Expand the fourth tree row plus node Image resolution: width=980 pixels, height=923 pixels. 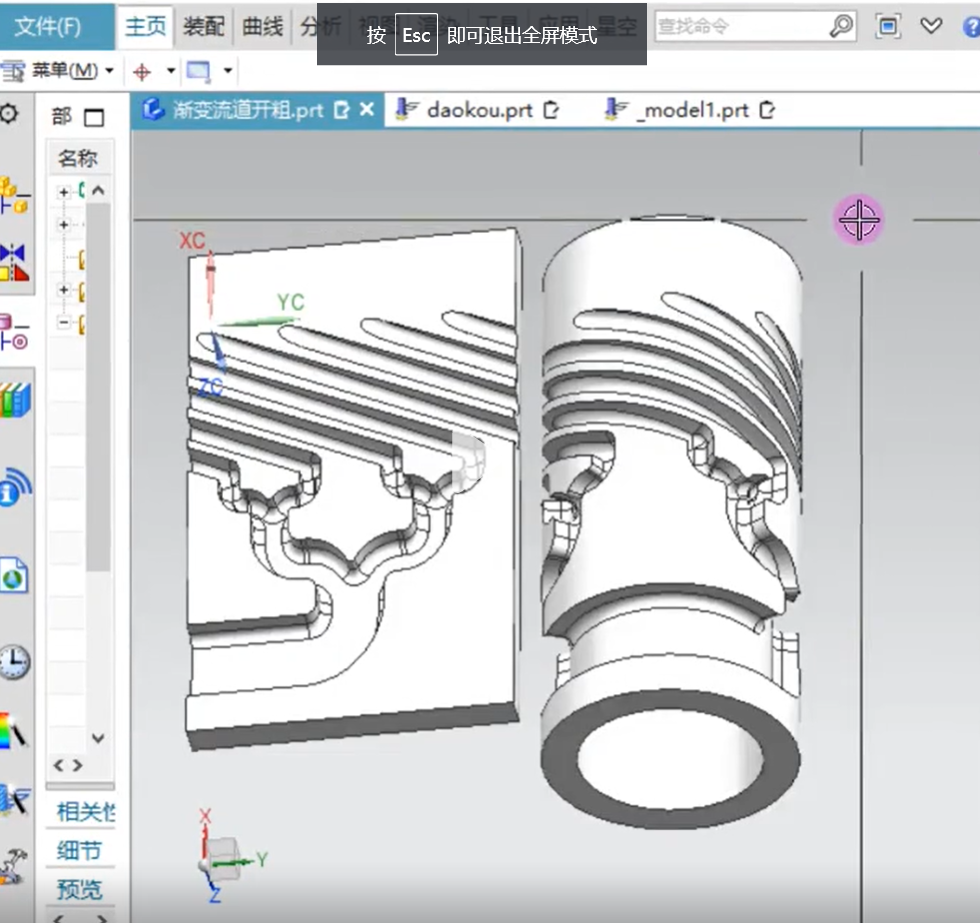click(63, 290)
